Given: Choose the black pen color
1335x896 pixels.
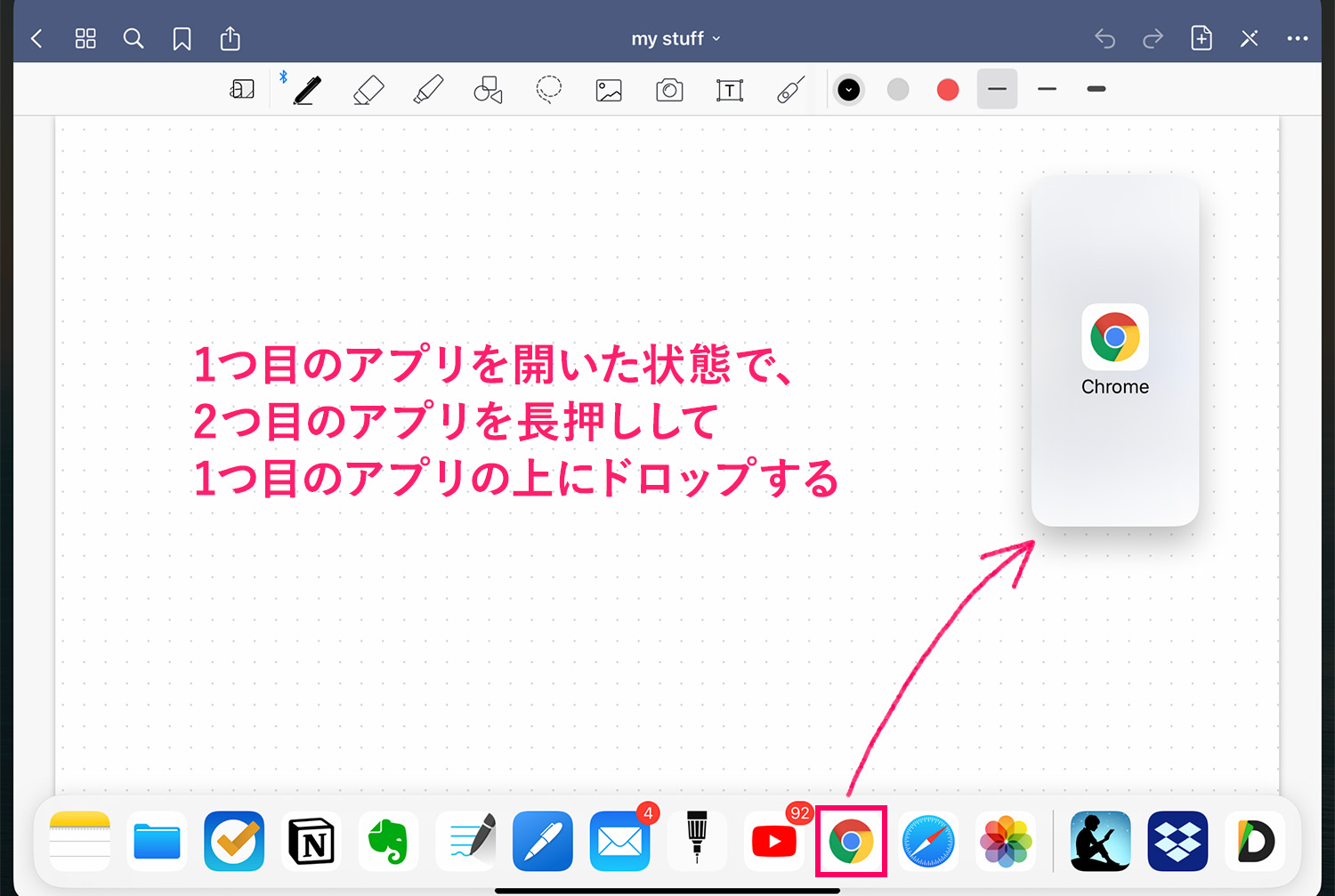Looking at the screenshot, I should point(849,89).
